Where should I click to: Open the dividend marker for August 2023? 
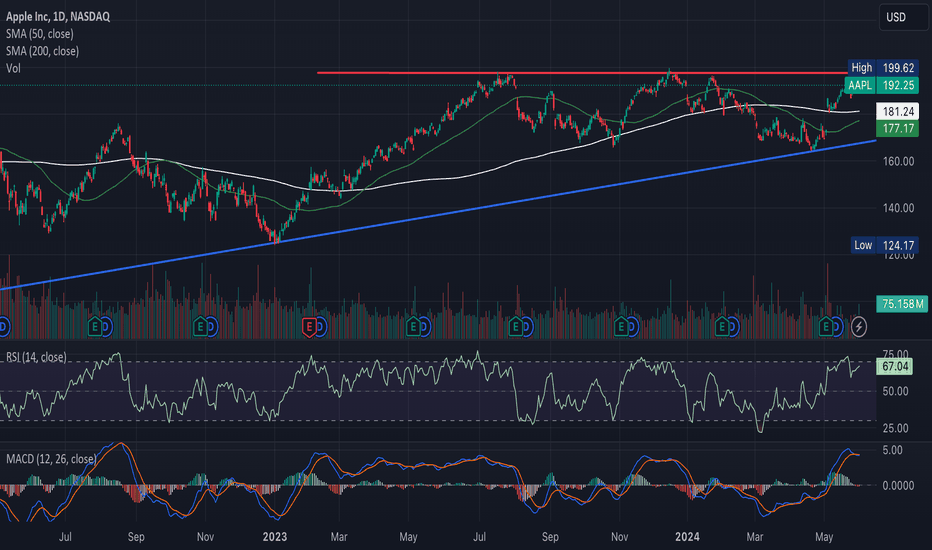pos(527,326)
